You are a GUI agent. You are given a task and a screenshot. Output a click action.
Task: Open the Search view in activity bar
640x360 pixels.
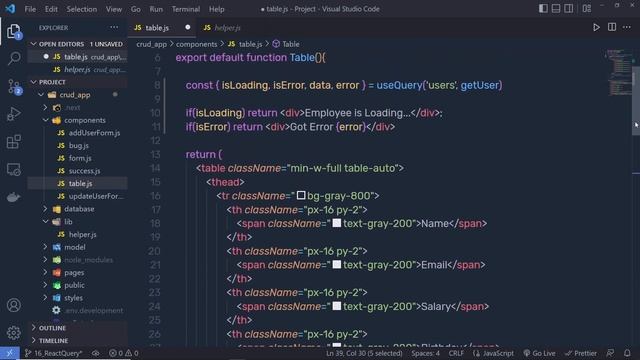[x=13, y=58]
